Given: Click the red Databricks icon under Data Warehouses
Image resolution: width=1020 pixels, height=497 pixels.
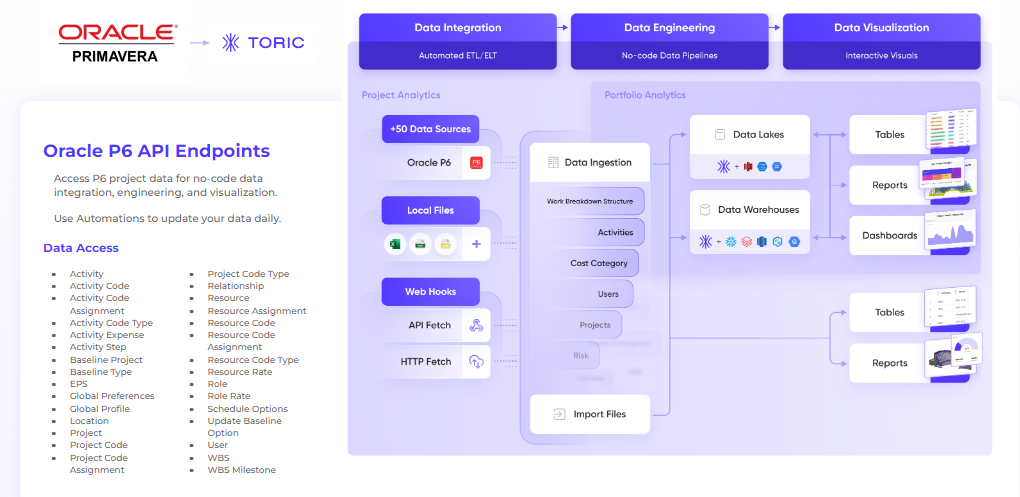Looking at the screenshot, I should (747, 242).
